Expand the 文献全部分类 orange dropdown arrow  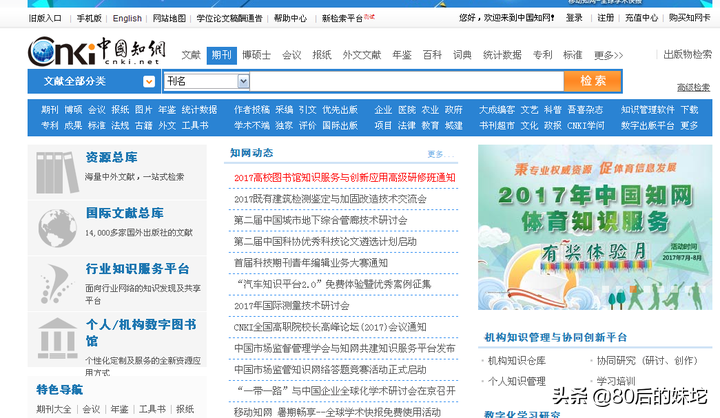pyautogui.click(x=149, y=81)
